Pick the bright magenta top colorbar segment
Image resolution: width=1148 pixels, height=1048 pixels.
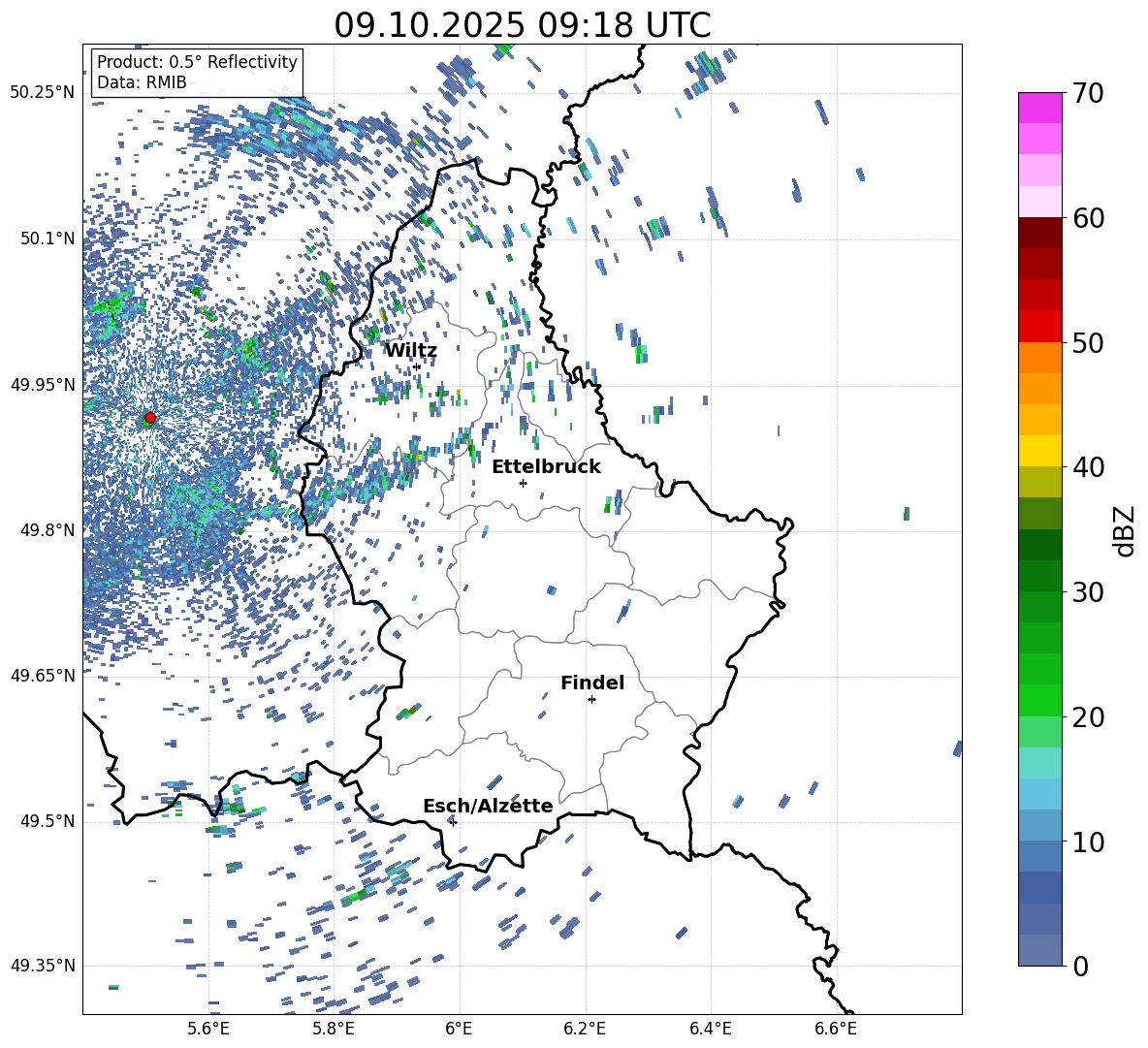coord(1040,108)
